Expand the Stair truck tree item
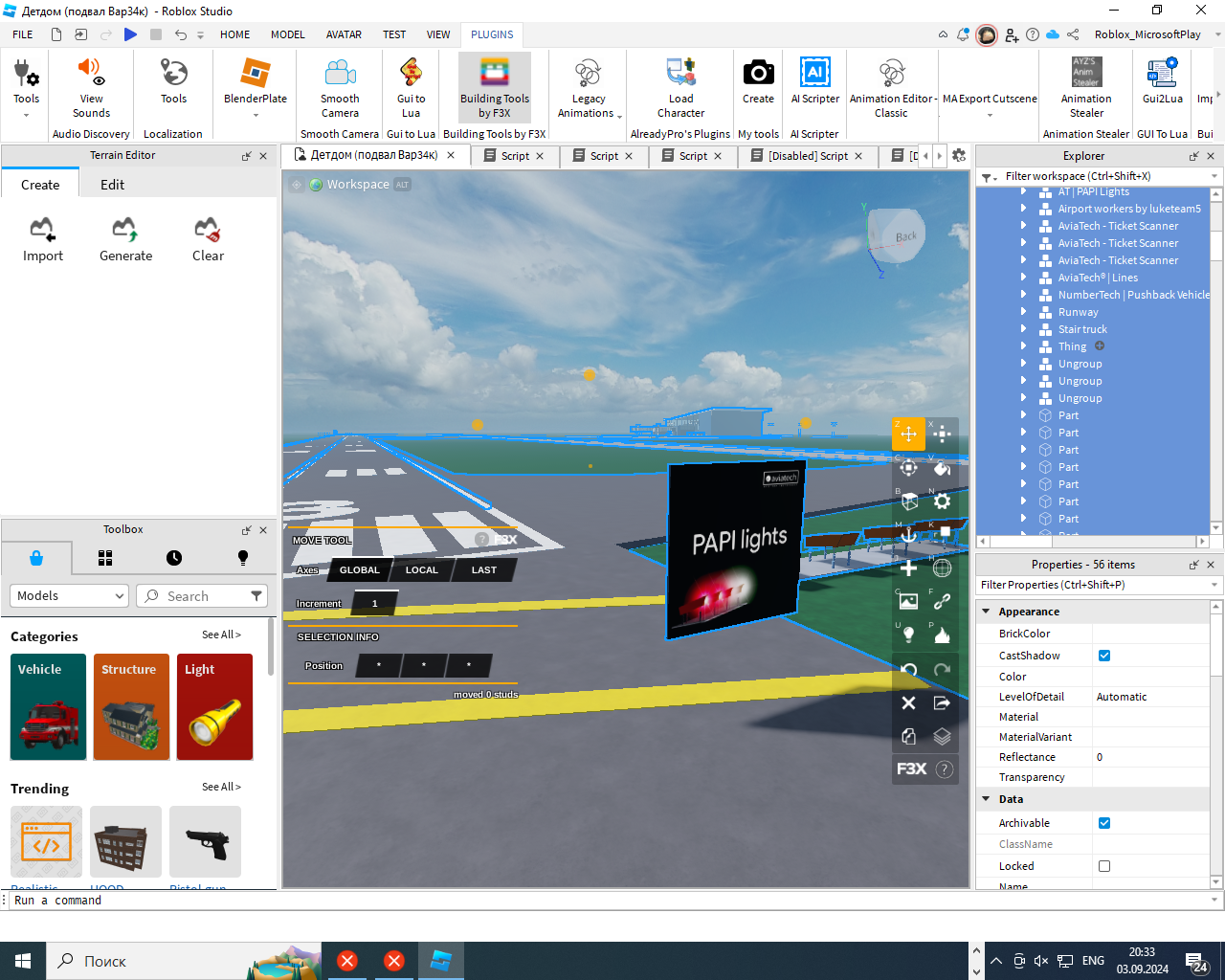The height and width of the screenshot is (980, 1225). [1023, 329]
